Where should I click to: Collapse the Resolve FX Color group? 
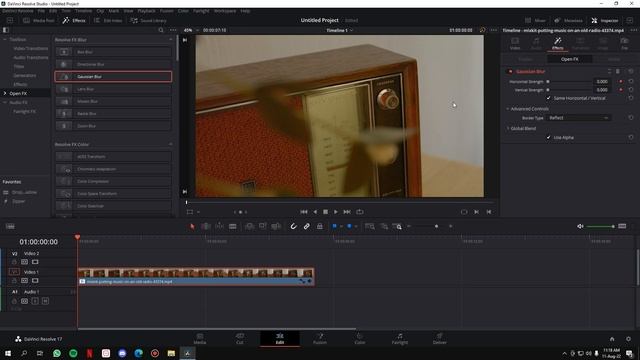click(171, 144)
